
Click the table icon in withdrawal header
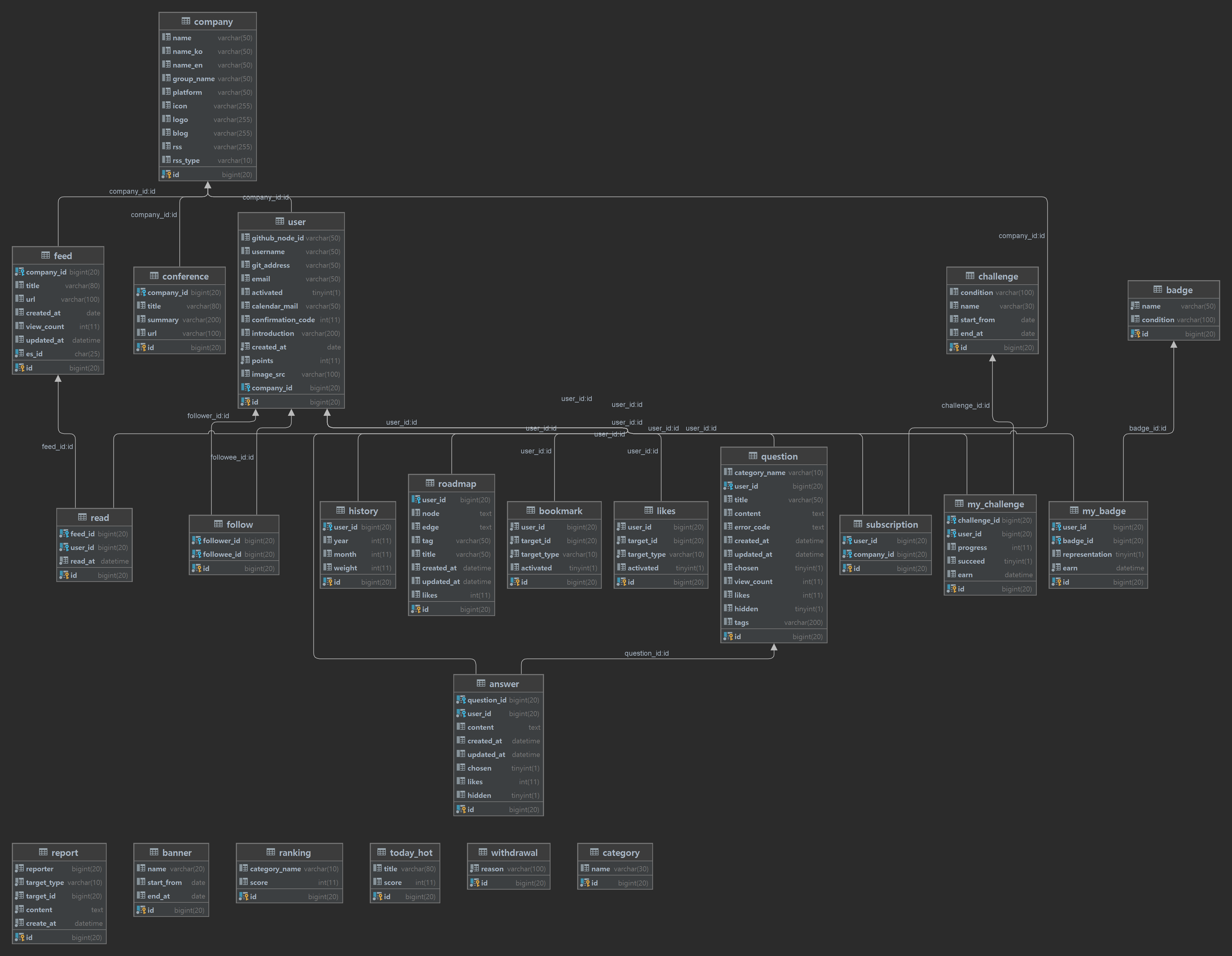483,852
